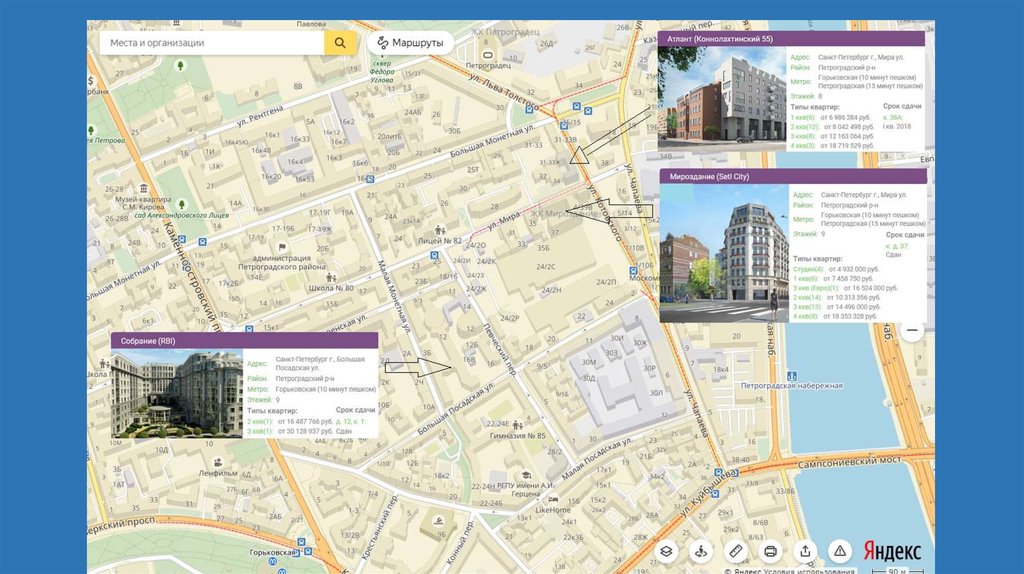This screenshot has width=1024, height=574.
Task: Open the share map icon
Action: [x=805, y=551]
